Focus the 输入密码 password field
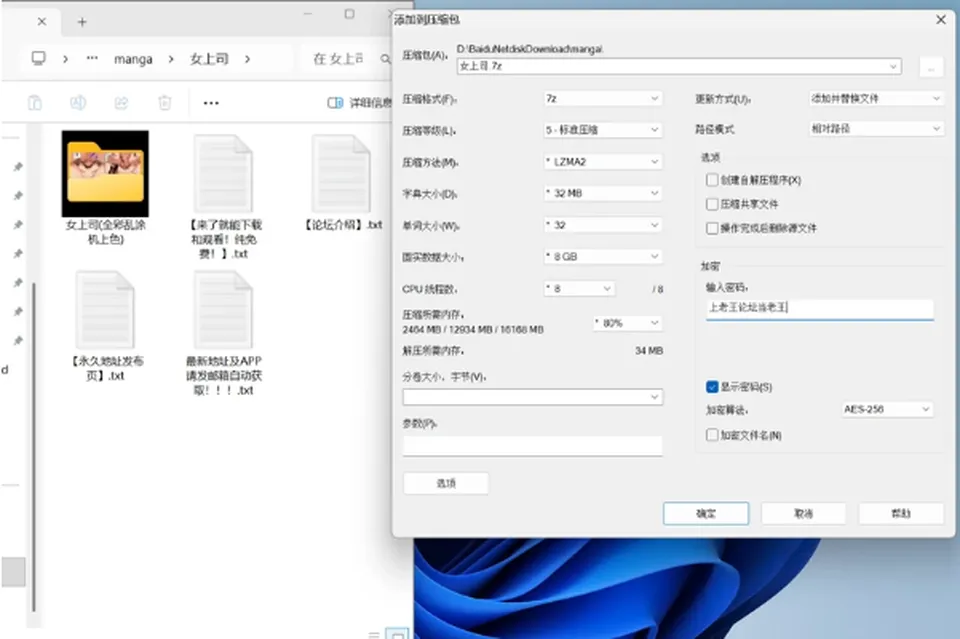960x639 pixels. coord(820,308)
